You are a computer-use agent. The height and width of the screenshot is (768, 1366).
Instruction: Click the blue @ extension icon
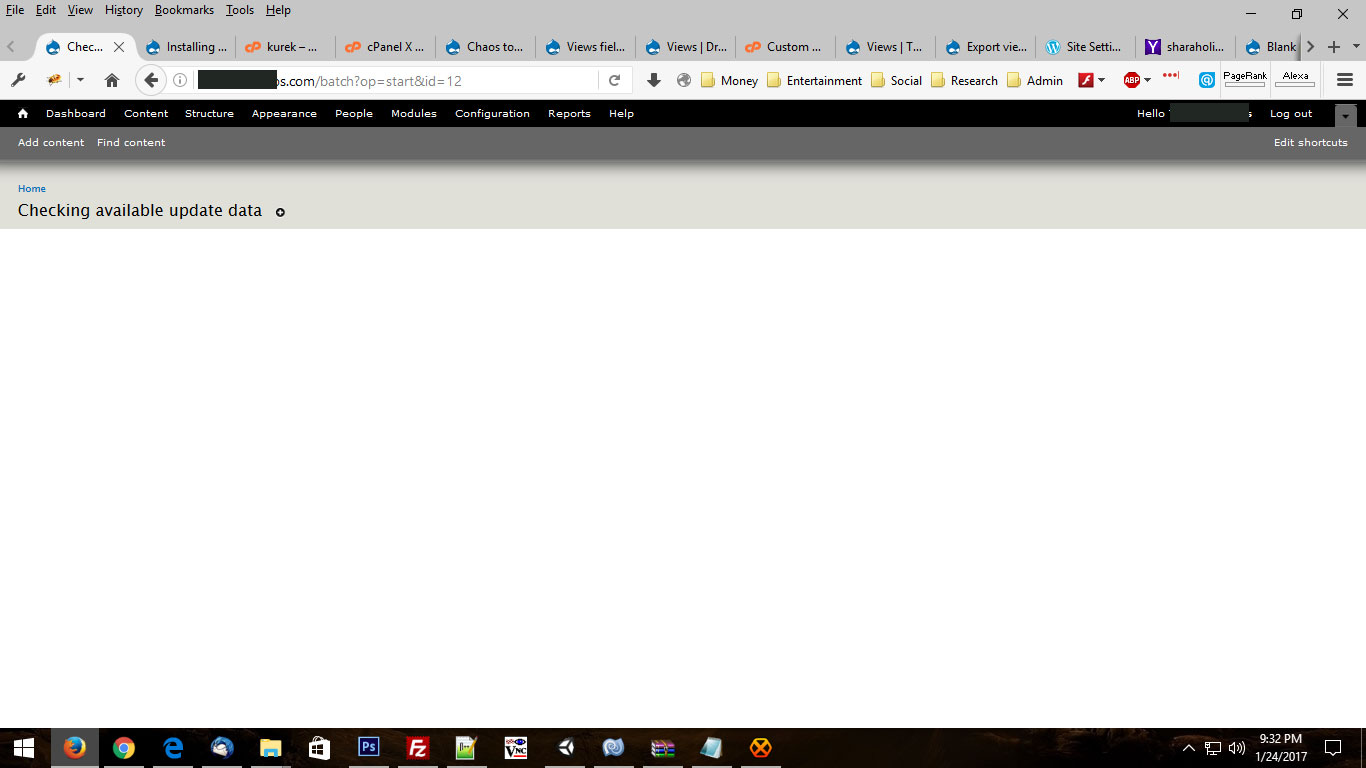tap(1207, 80)
